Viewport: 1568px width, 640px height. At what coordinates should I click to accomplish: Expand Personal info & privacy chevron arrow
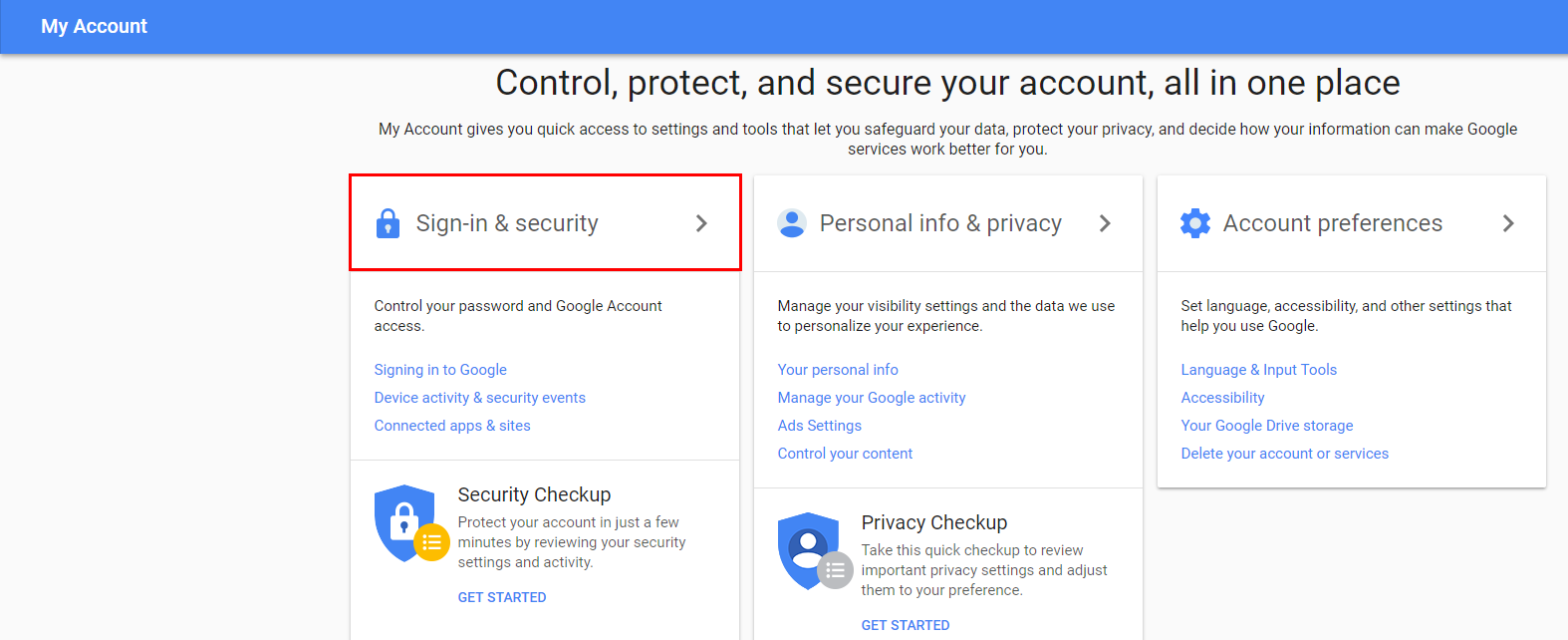coord(1105,223)
